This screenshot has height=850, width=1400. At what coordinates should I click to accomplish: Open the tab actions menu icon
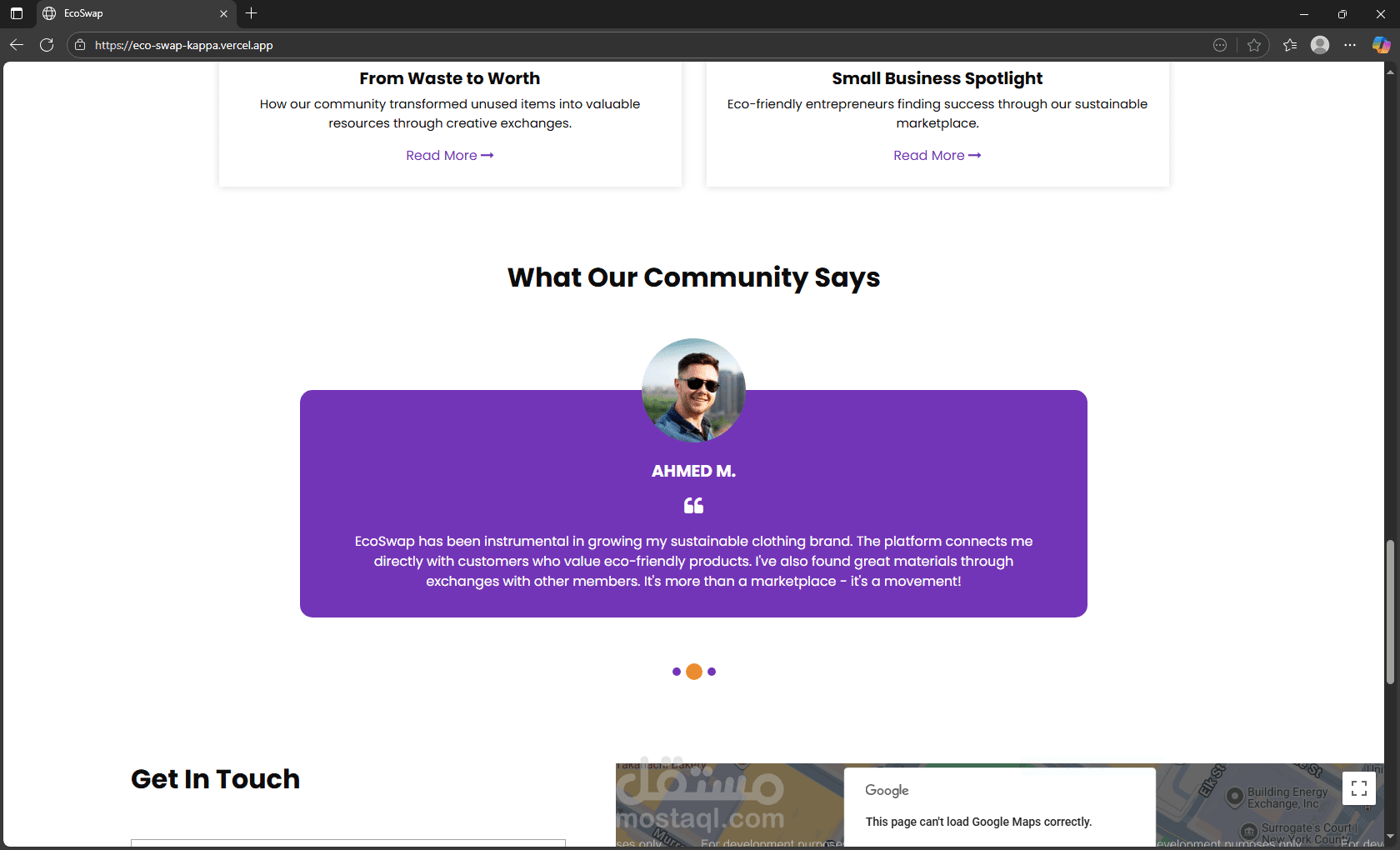click(17, 13)
